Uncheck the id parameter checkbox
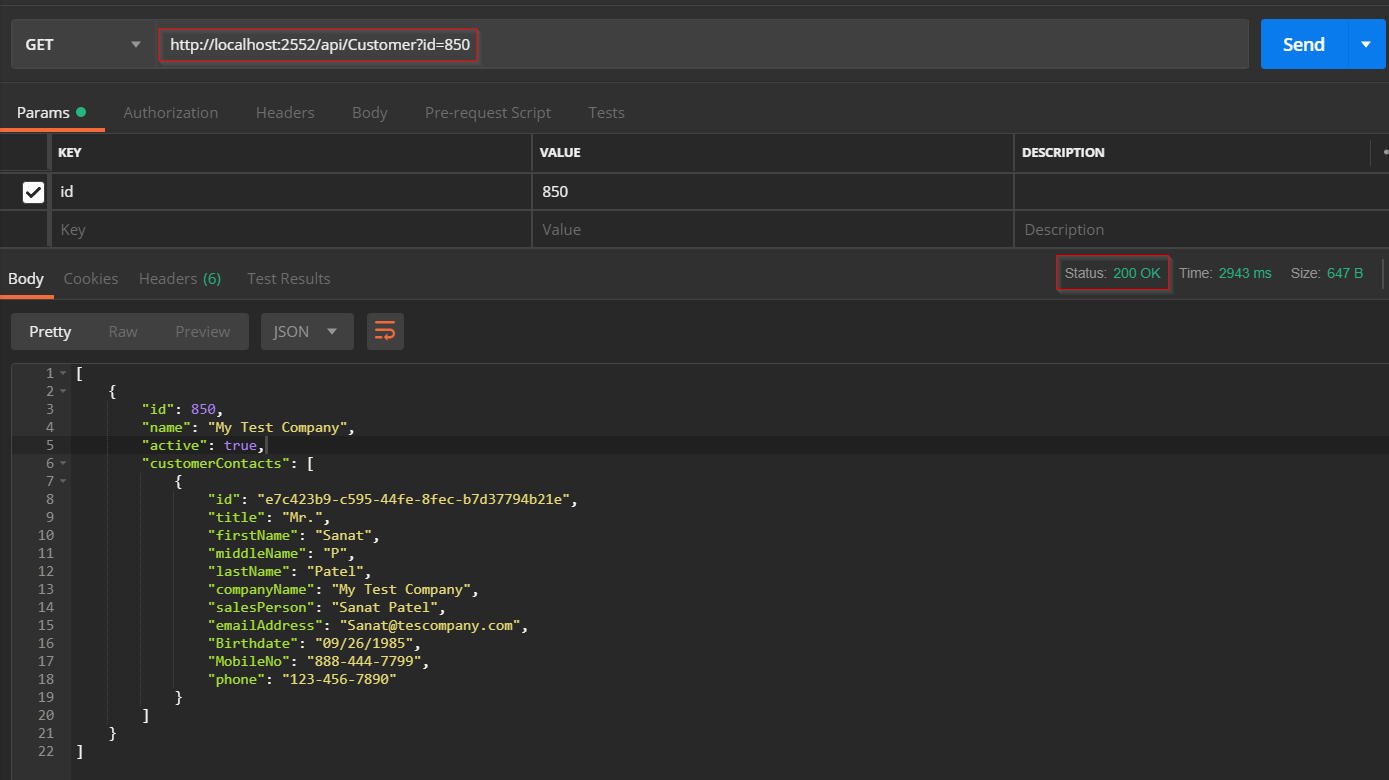1389x780 pixels. tap(33, 191)
